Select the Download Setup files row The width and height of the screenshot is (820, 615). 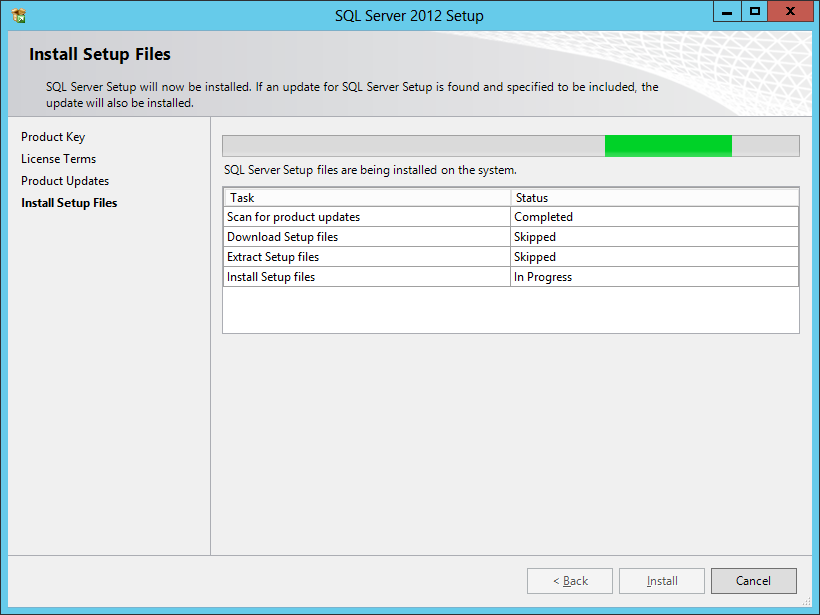(282, 237)
